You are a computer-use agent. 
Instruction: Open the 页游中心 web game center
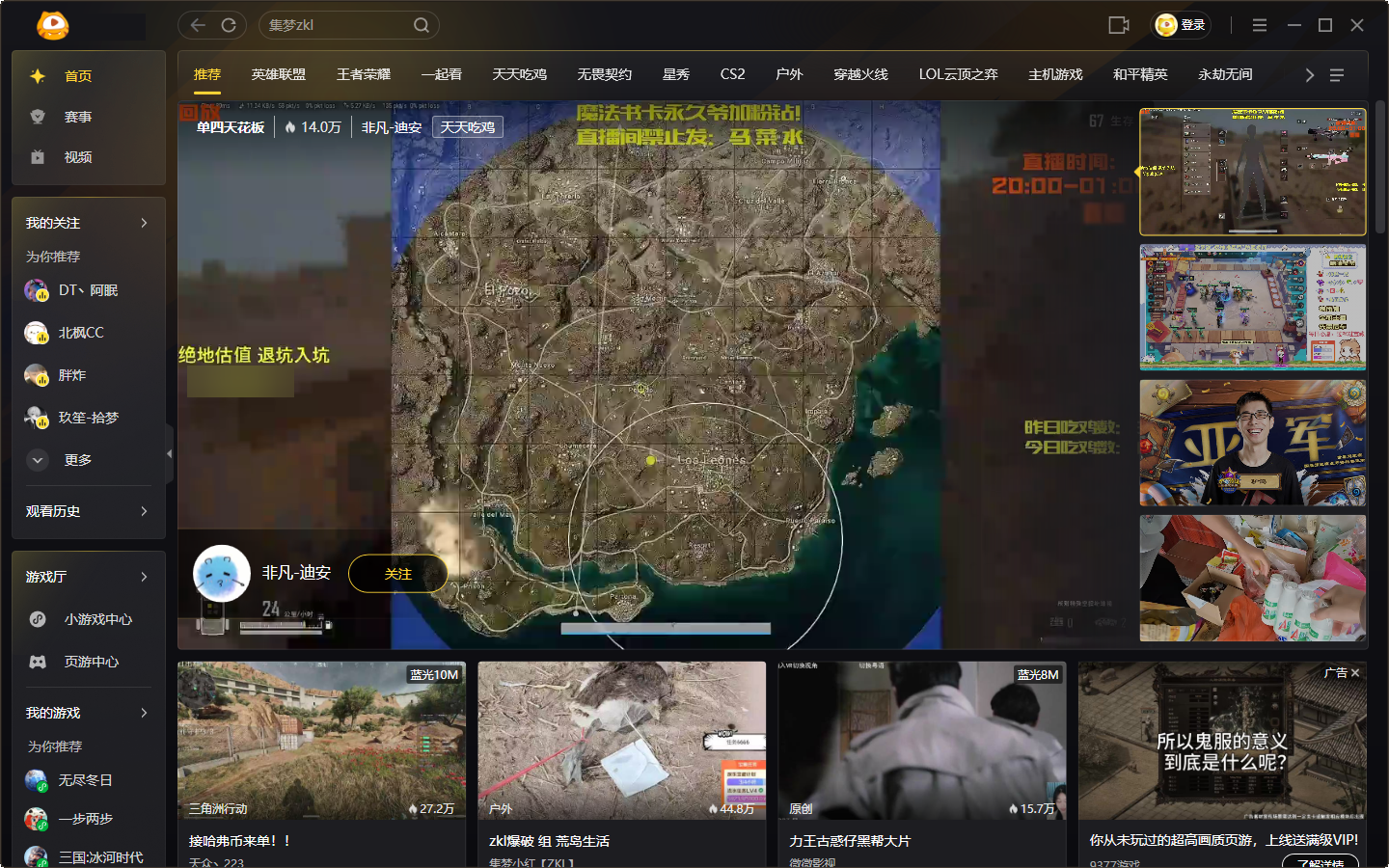pos(93,662)
